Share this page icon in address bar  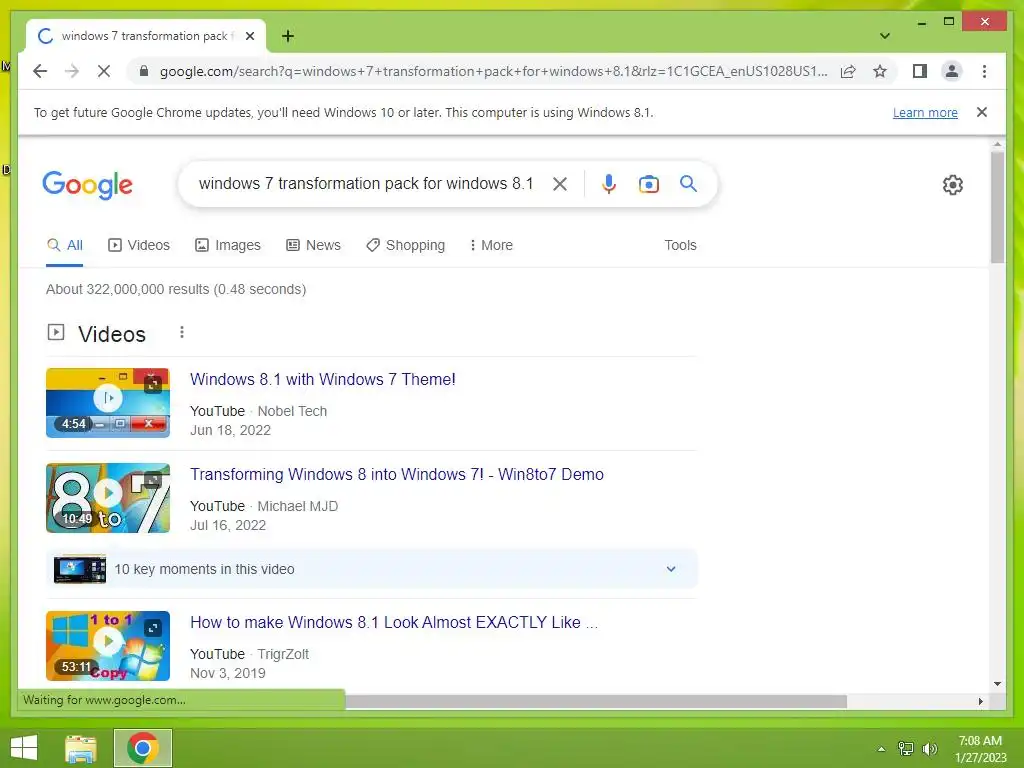point(848,71)
